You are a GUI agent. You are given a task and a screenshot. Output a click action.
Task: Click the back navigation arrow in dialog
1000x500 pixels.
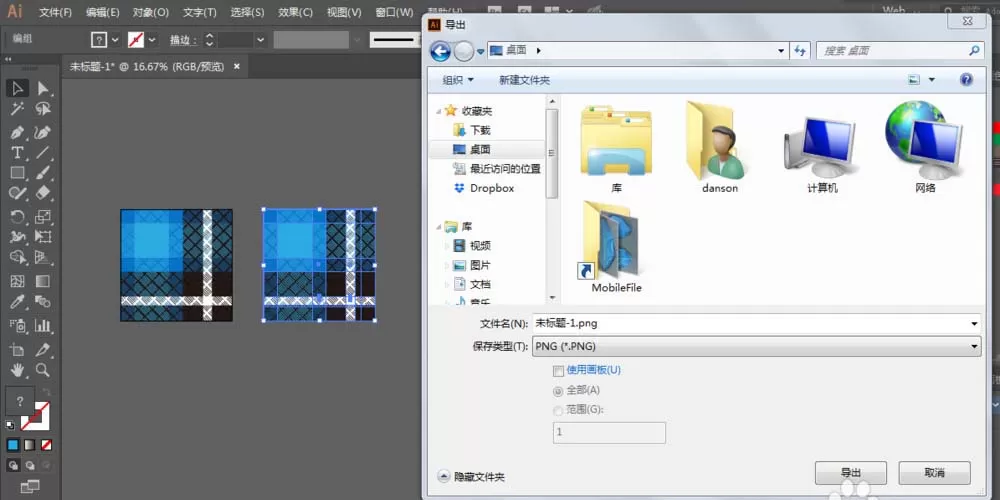click(x=440, y=50)
